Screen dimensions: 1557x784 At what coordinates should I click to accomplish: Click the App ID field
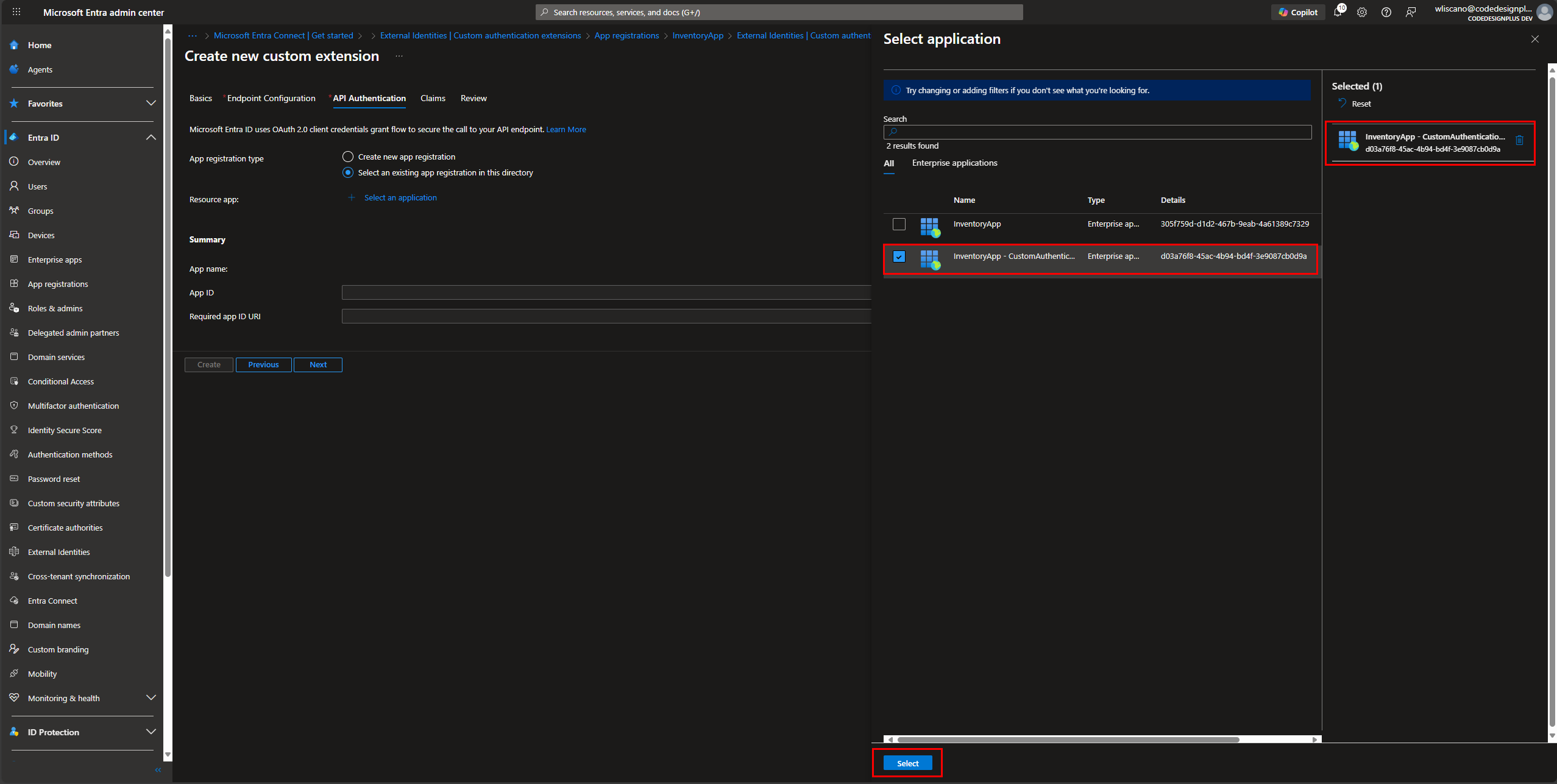pos(606,293)
